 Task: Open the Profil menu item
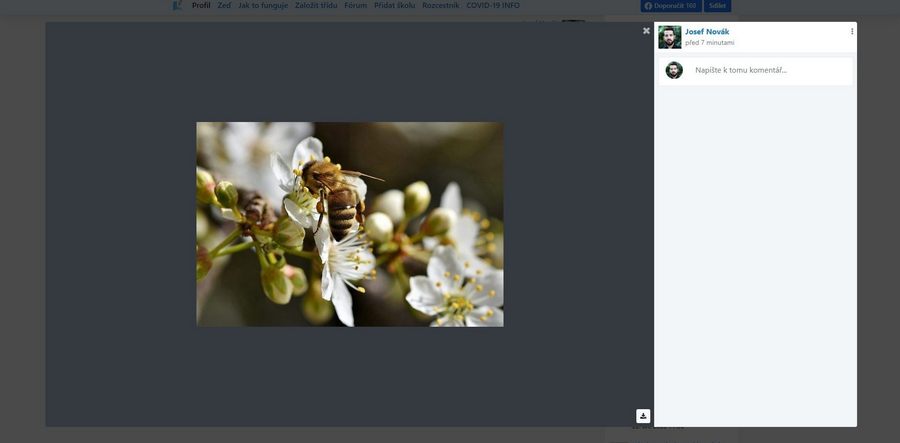[x=201, y=6]
